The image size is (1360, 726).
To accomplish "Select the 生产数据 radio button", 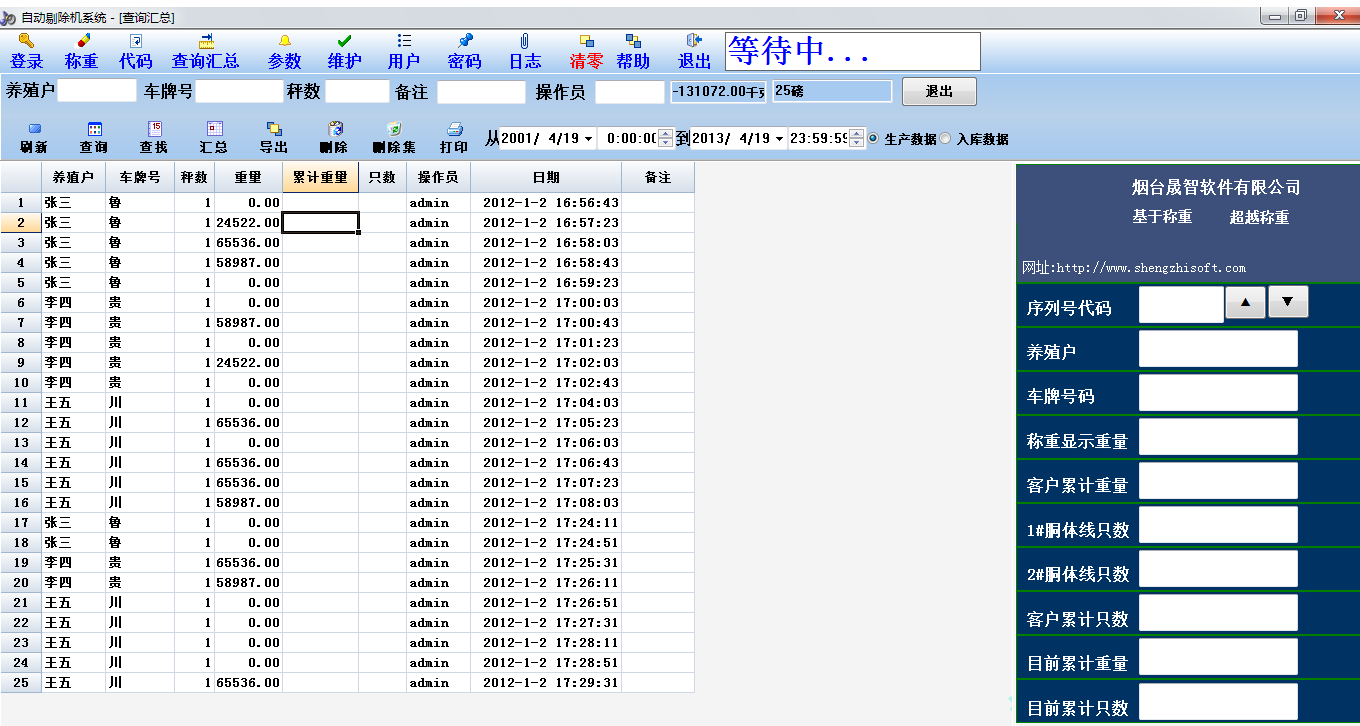I will coord(874,139).
